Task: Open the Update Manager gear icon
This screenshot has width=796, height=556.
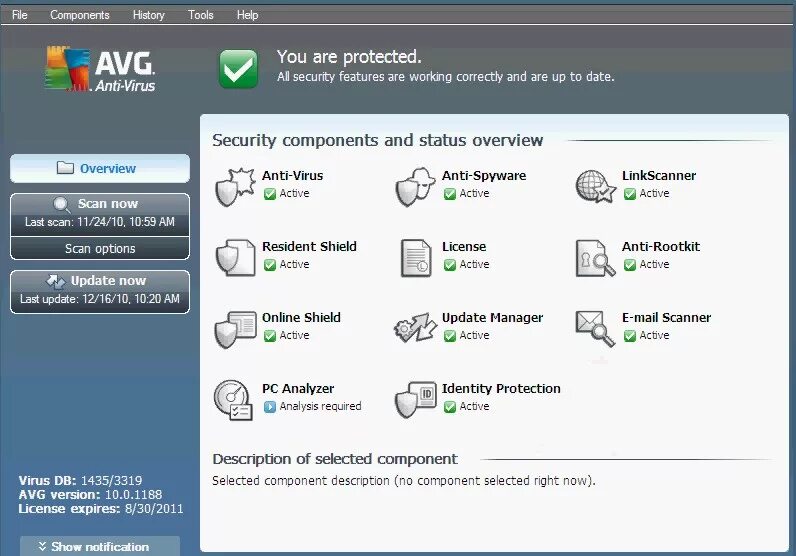Action: point(415,328)
